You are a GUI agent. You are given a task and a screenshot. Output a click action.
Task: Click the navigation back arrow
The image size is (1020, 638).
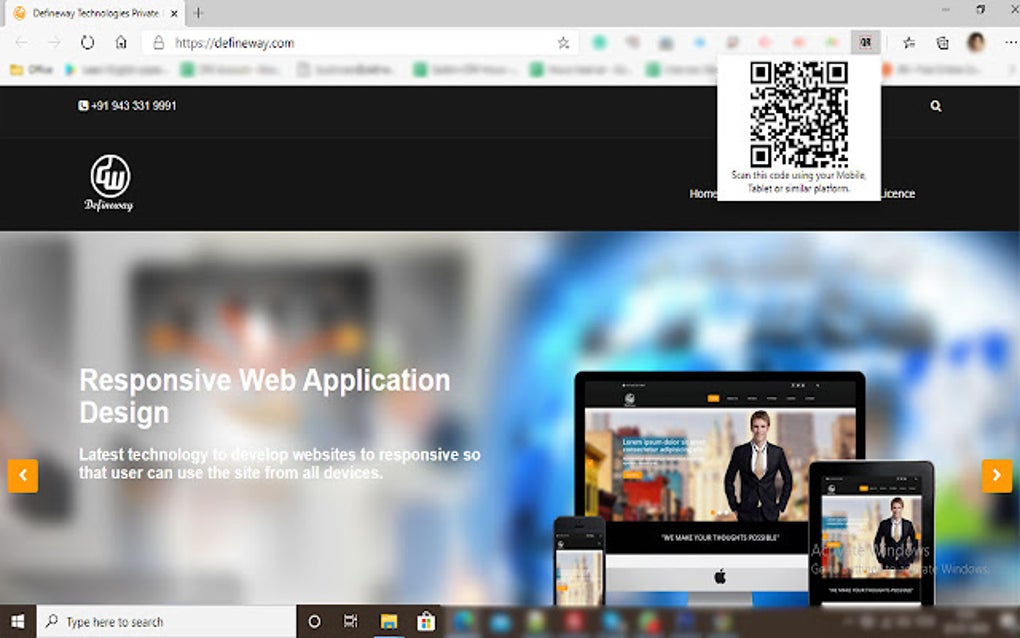(x=20, y=42)
